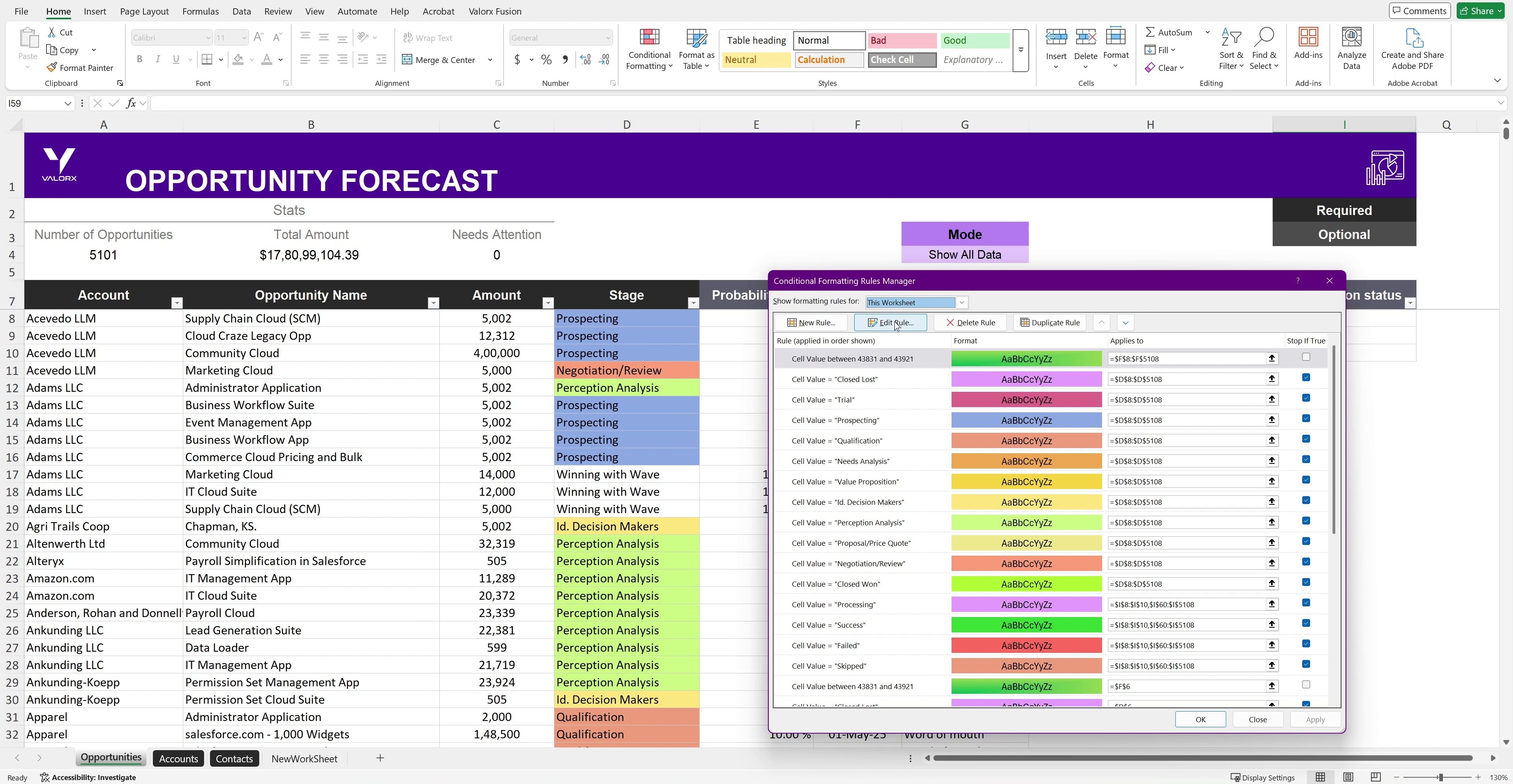Open the Name Box dropdown
1513x784 pixels.
[67, 103]
